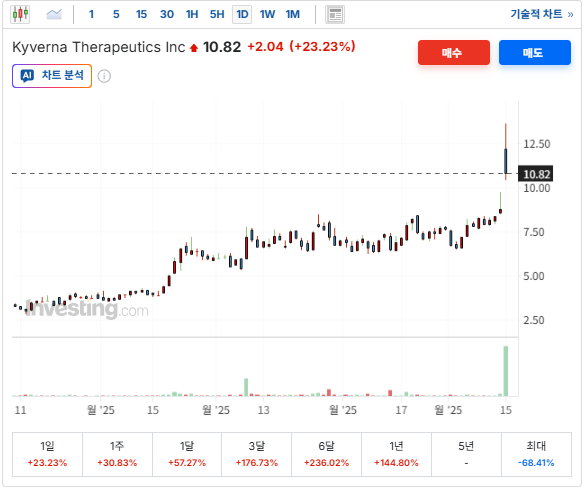Viewport: 584px width, 490px height.
Task: Click the Kyverna Therapeutics Inc title
Action: (99, 47)
